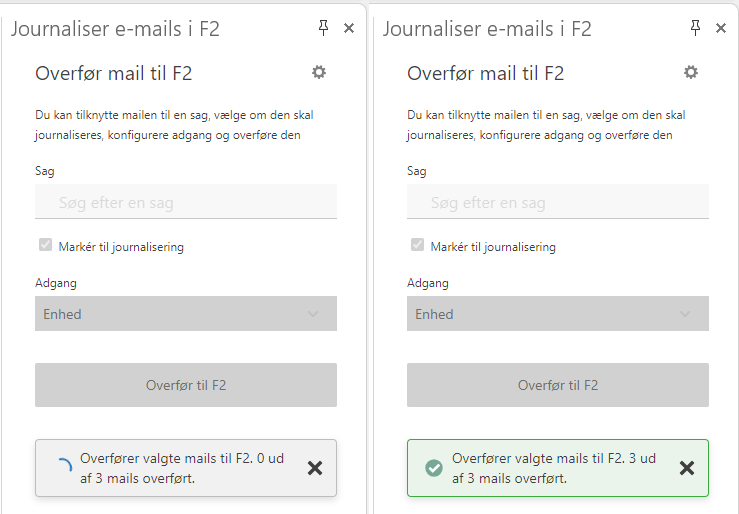Pin the left Journaliser e-mails pane
The height and width of the screenshot is (514, 739).
tap(323, 28)
